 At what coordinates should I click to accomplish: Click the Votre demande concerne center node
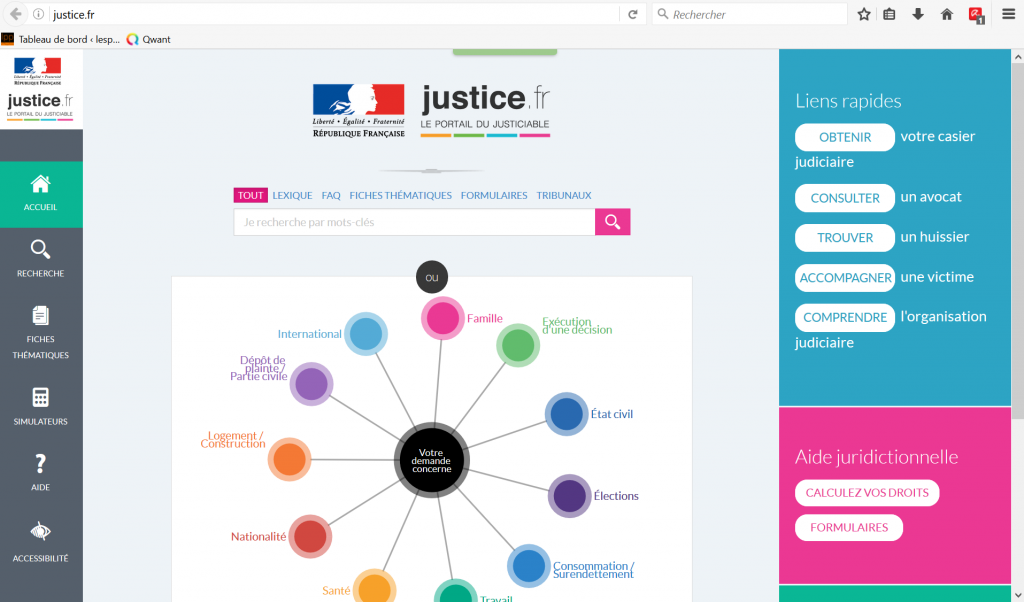point(431,460)
